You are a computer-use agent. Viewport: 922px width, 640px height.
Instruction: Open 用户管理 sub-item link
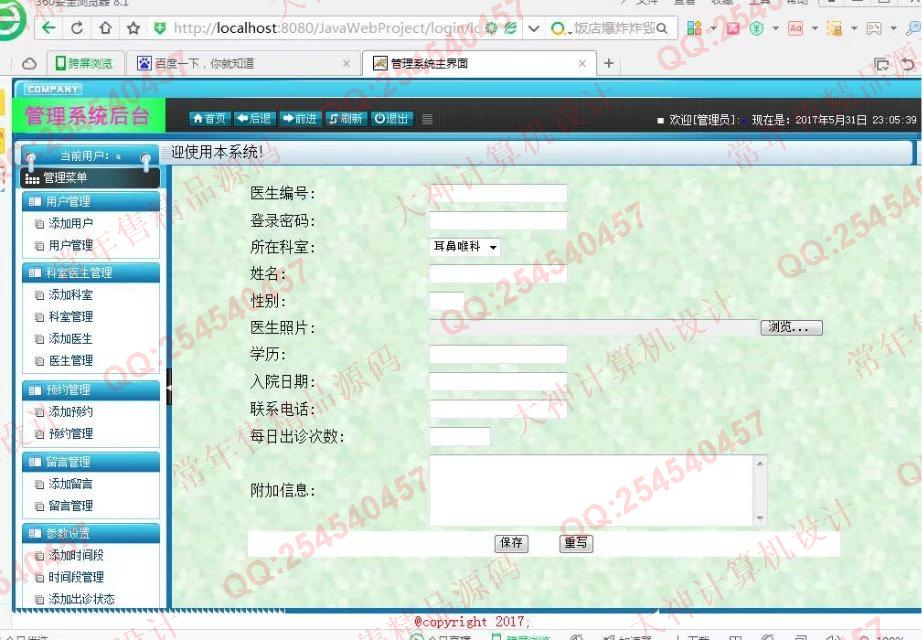tap(70, 245)
